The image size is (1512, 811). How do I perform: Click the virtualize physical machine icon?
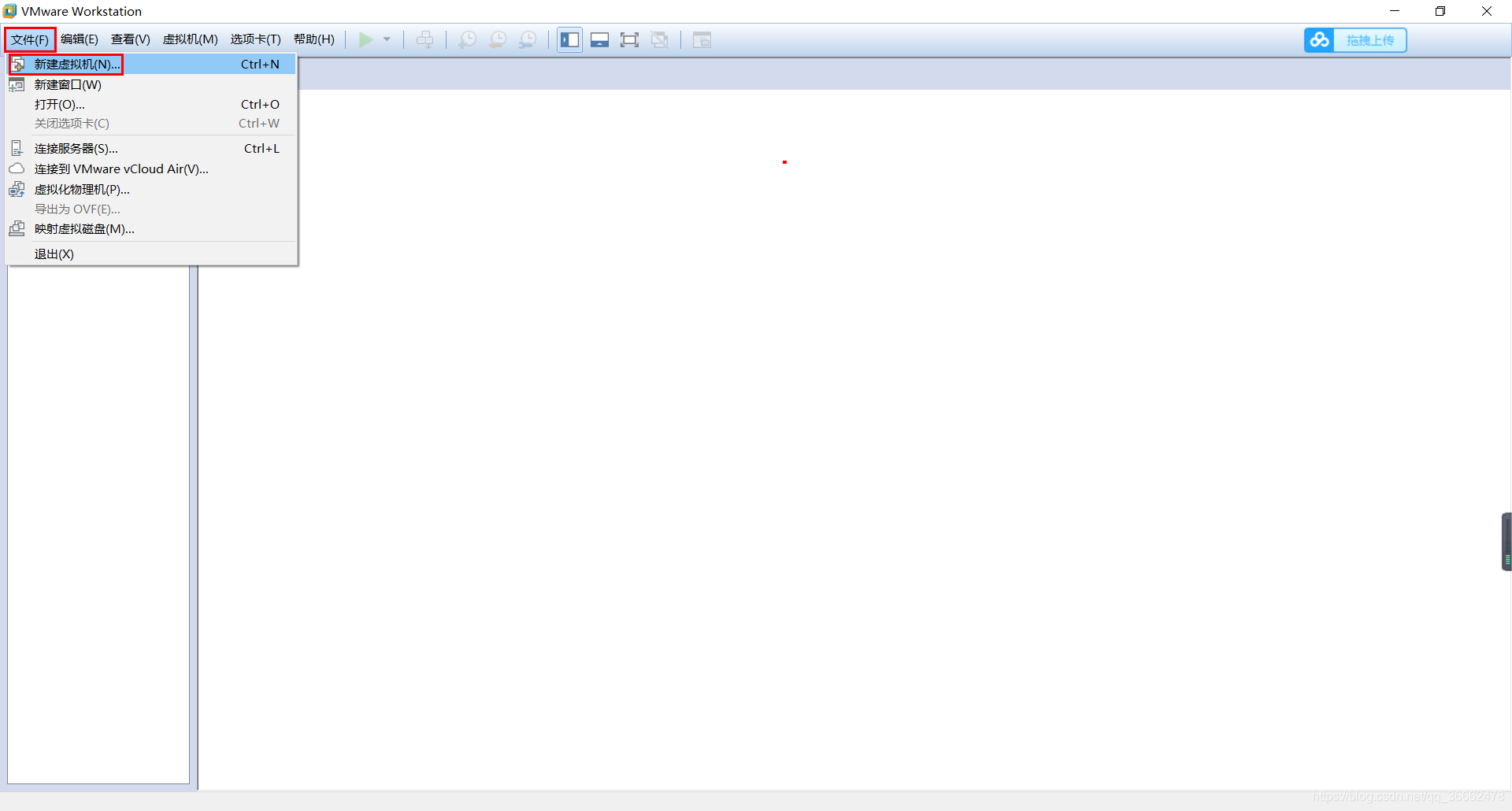[17, 189]
